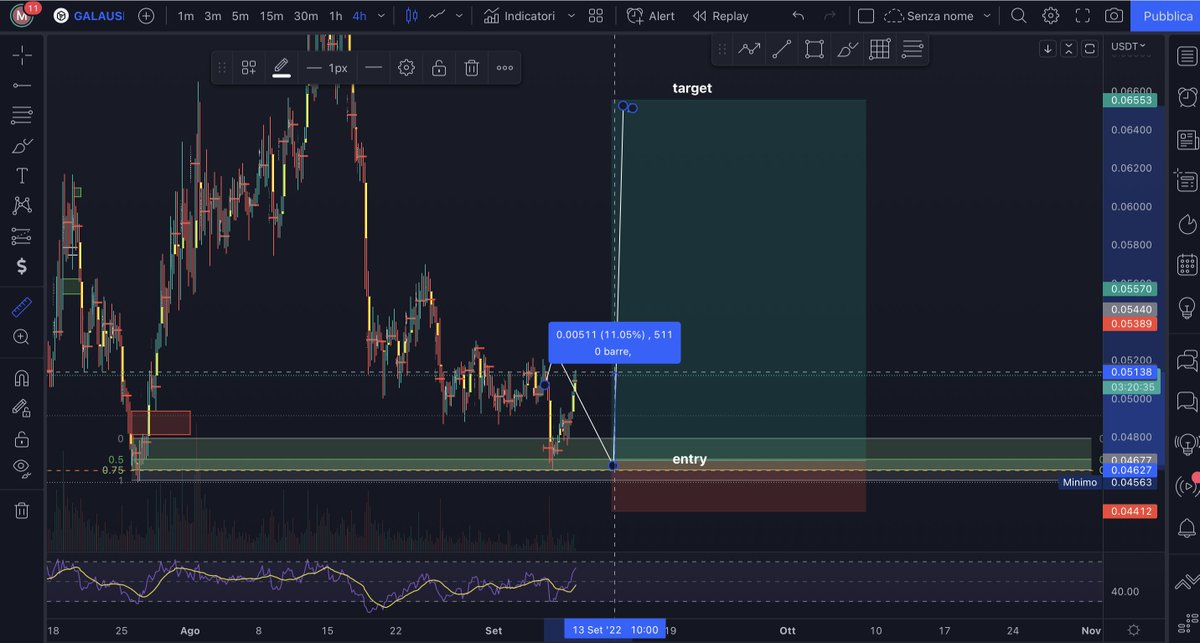Viewport: 1200px width, 643px height.
Task: Enter fullscreen mode
Action: pos(1083,16)
